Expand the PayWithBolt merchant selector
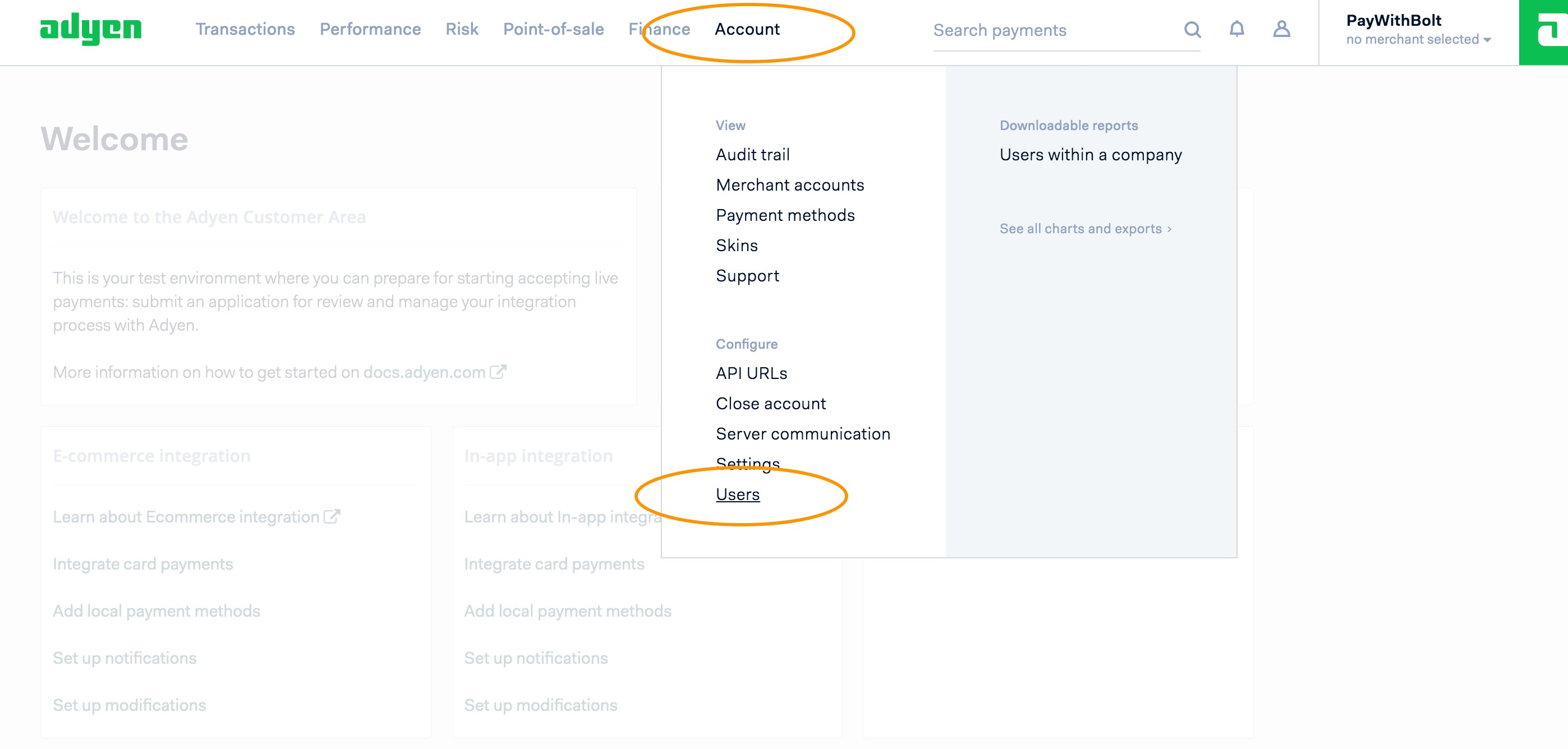This screenshot has height=749, width=1568. (x=1418, y=29)
